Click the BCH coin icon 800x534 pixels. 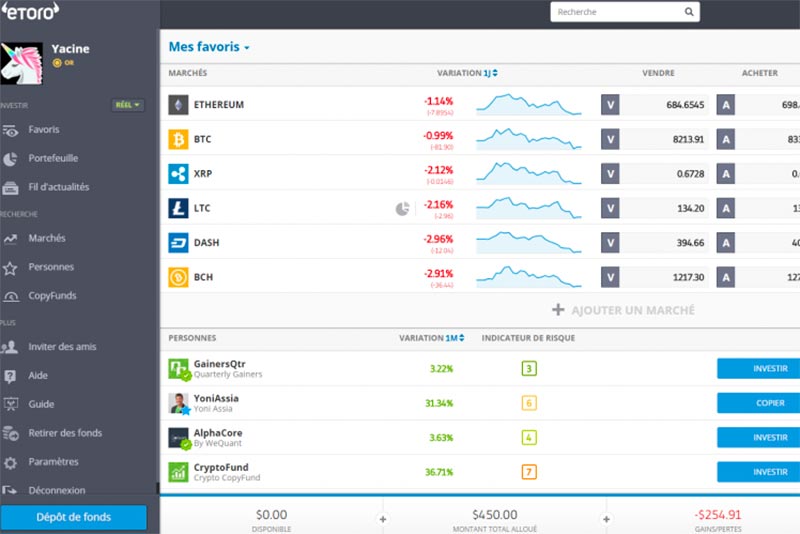pos(178,277)
